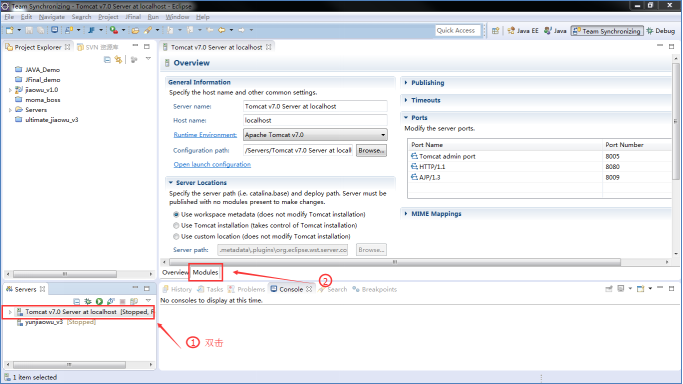Stop the server with the square icon
The image size is (683, 384).
[123, 301]
